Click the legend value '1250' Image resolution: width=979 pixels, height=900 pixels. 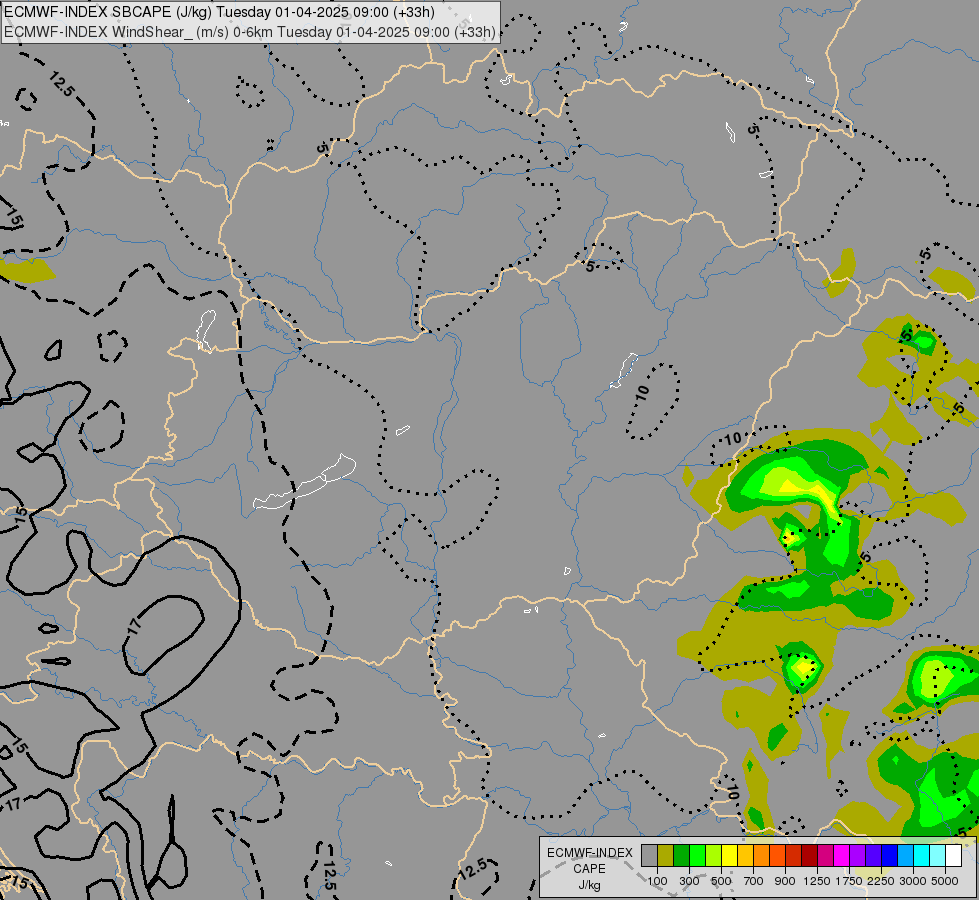click(x=817, y=881)
